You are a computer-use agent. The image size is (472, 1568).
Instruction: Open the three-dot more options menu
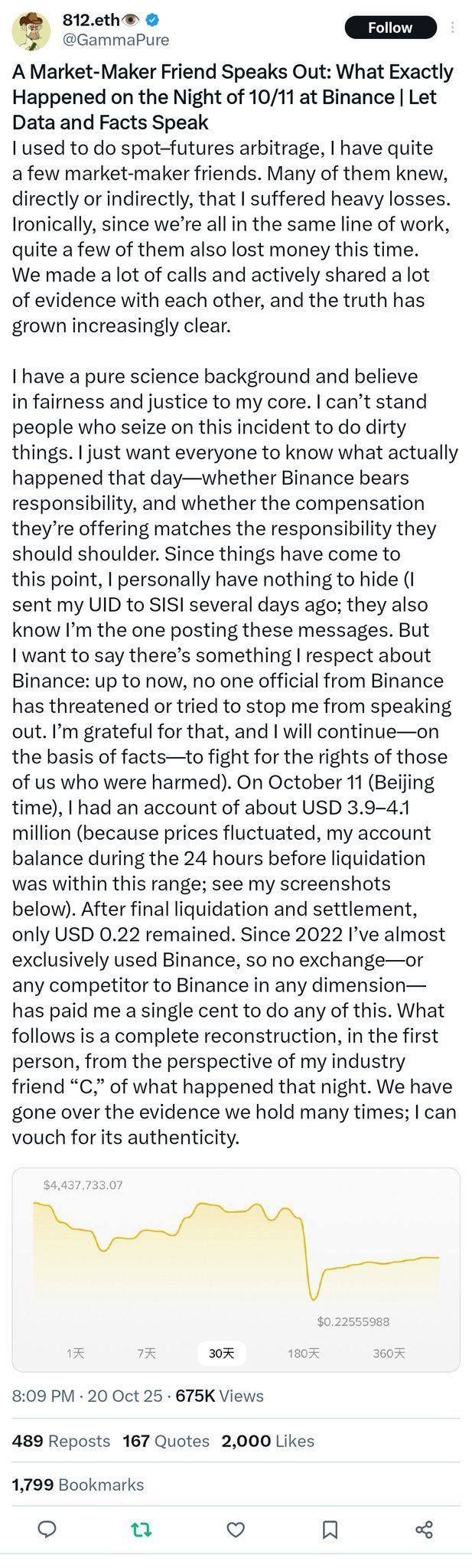tap(453, 28)
